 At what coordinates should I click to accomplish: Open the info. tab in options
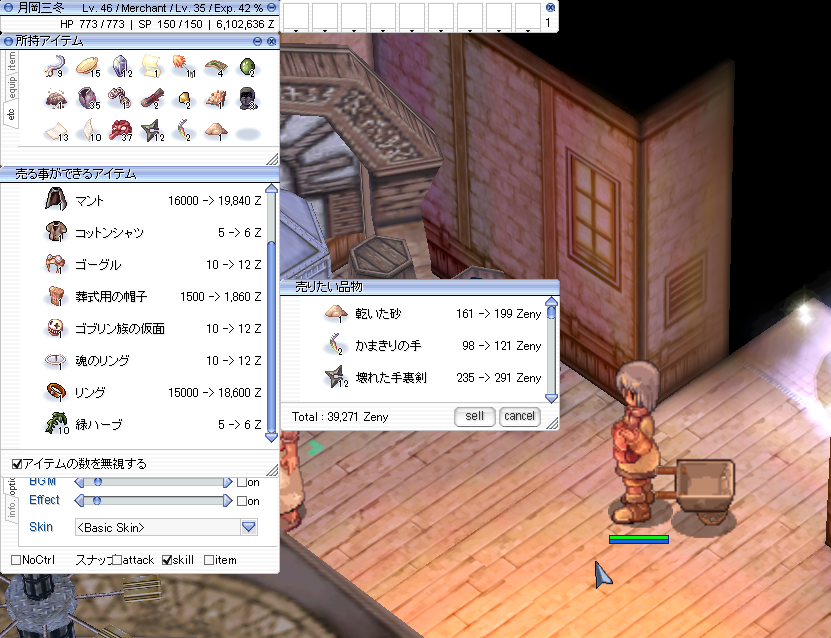pyautogui.click(x=11, y=510)
